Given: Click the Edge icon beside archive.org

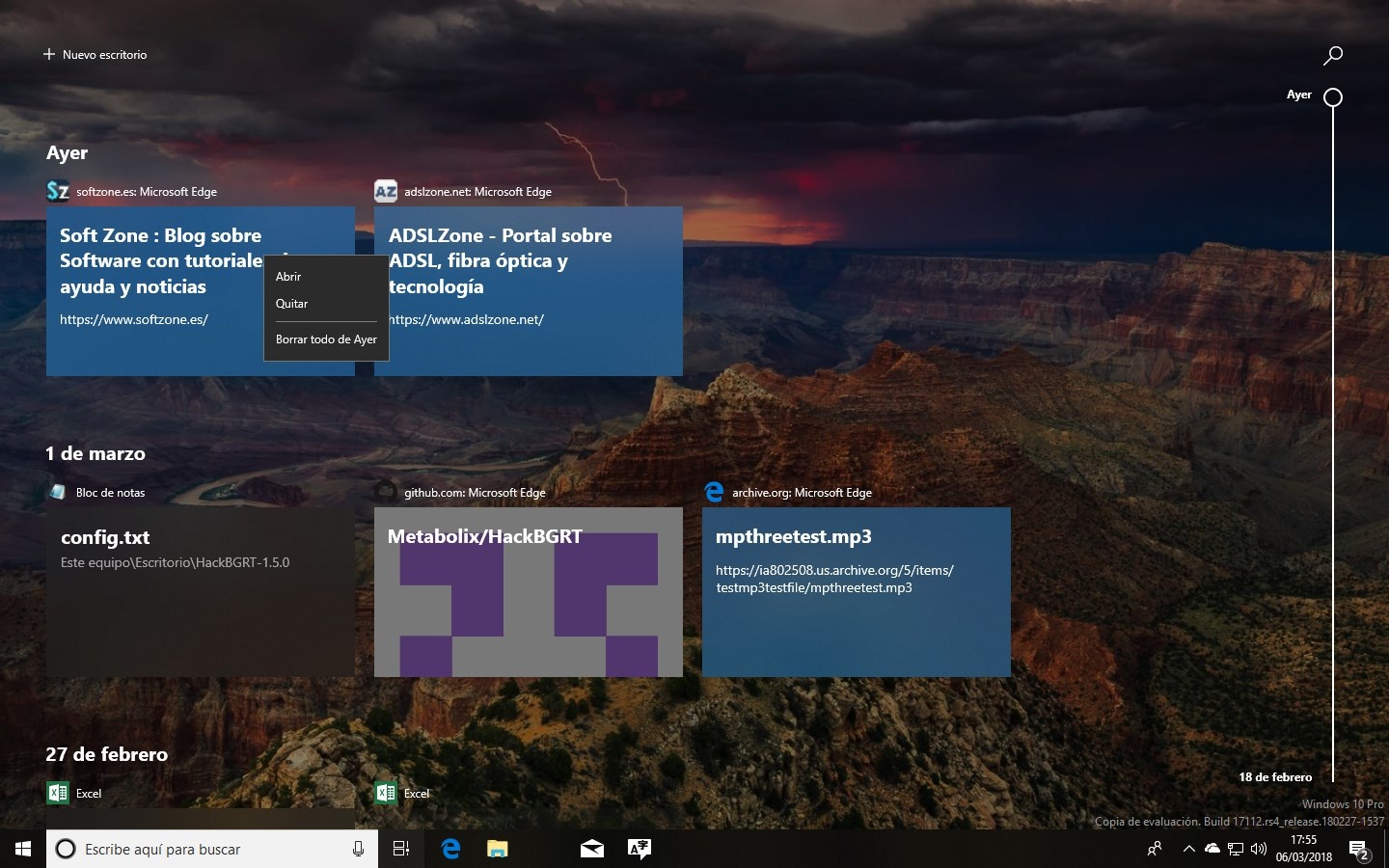Looking at the screenshot, I should pyautogui.click(x=714, y=492).
